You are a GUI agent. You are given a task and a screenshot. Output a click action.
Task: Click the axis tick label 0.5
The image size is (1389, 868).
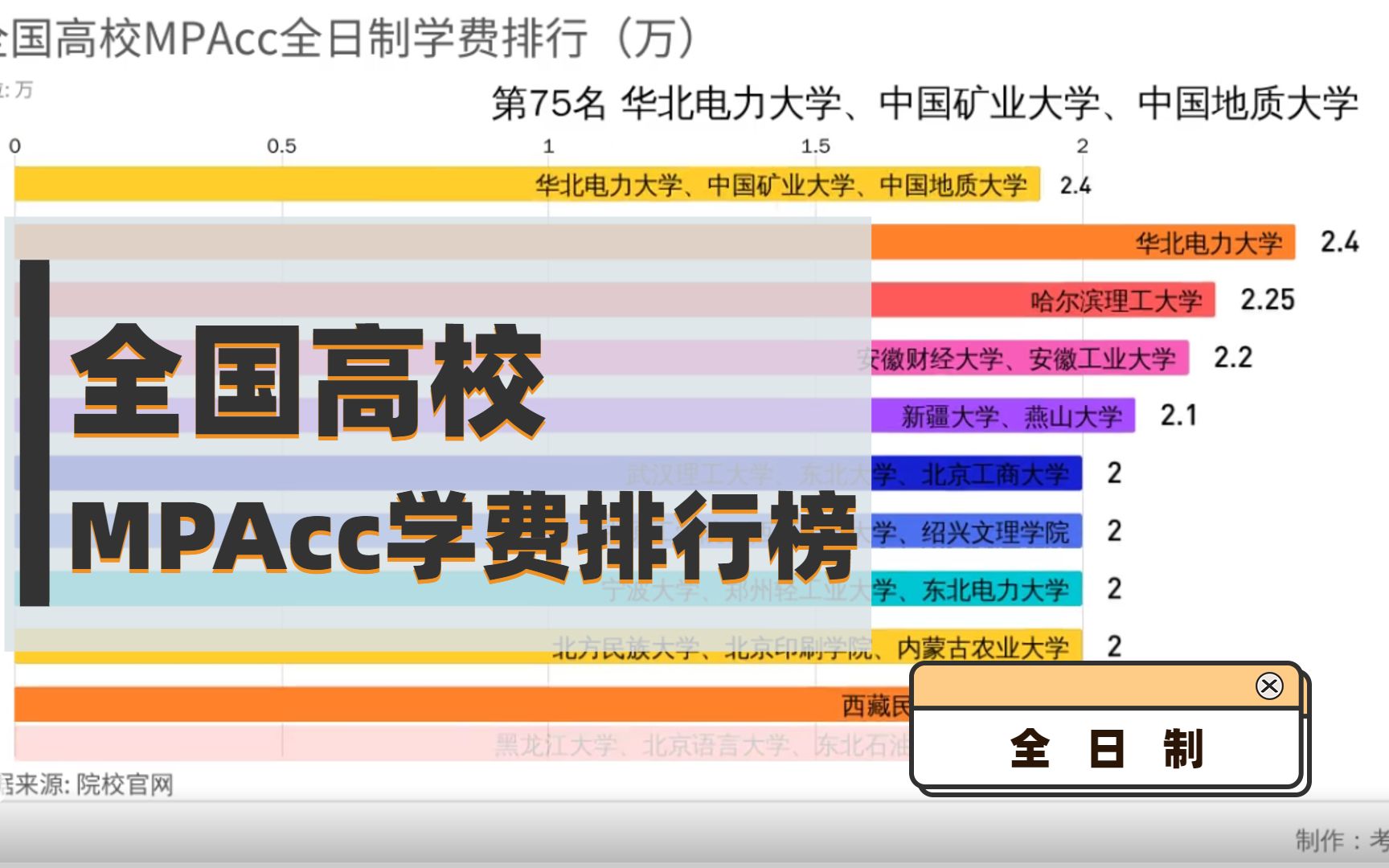281,146
